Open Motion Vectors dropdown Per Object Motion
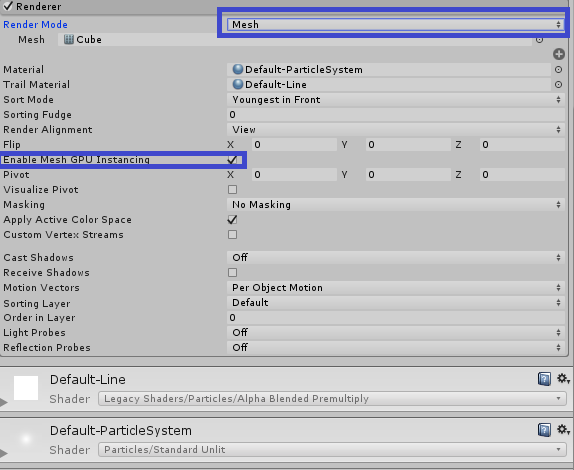 [396, 288]
